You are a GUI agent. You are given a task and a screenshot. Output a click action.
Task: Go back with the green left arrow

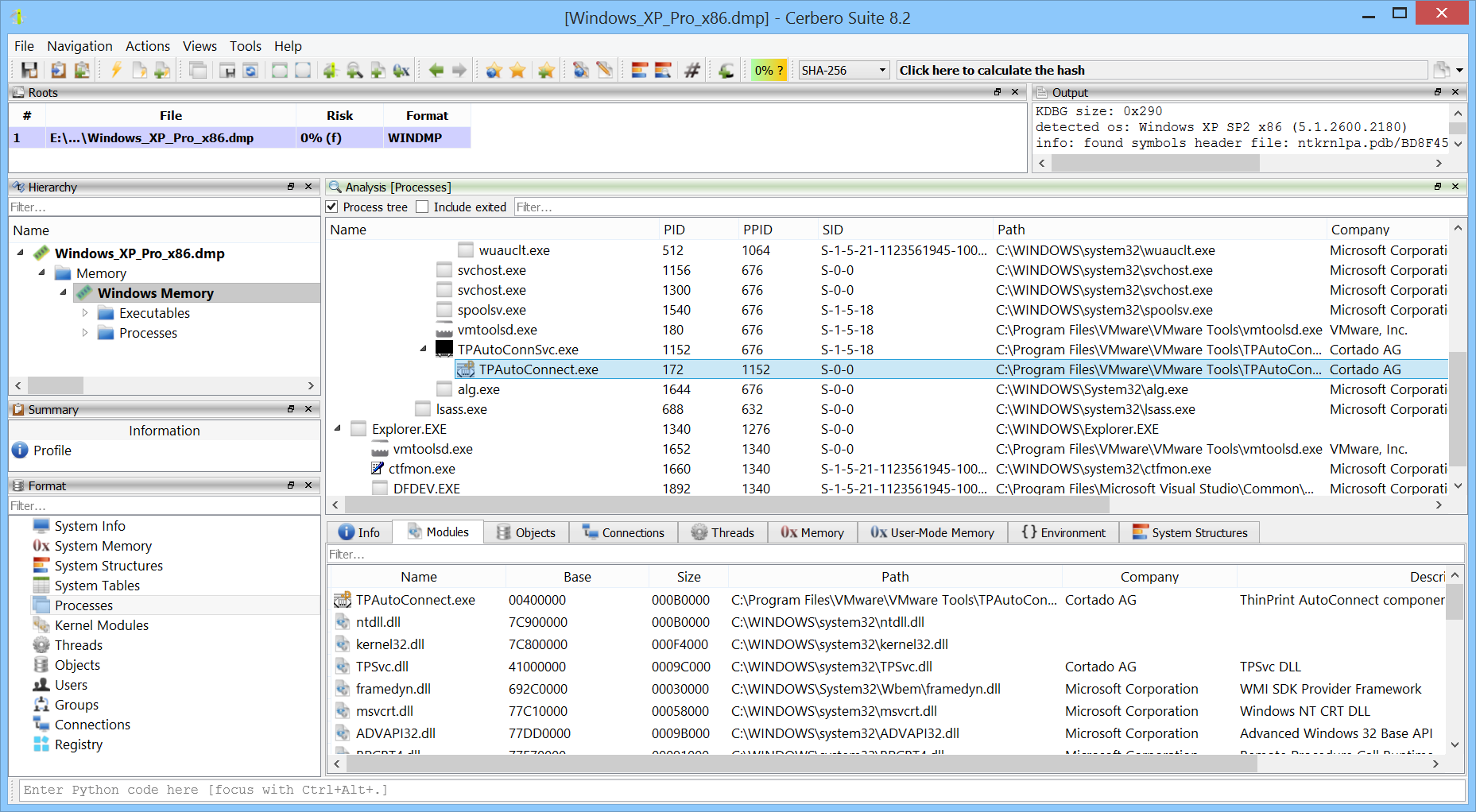(436, 70)
